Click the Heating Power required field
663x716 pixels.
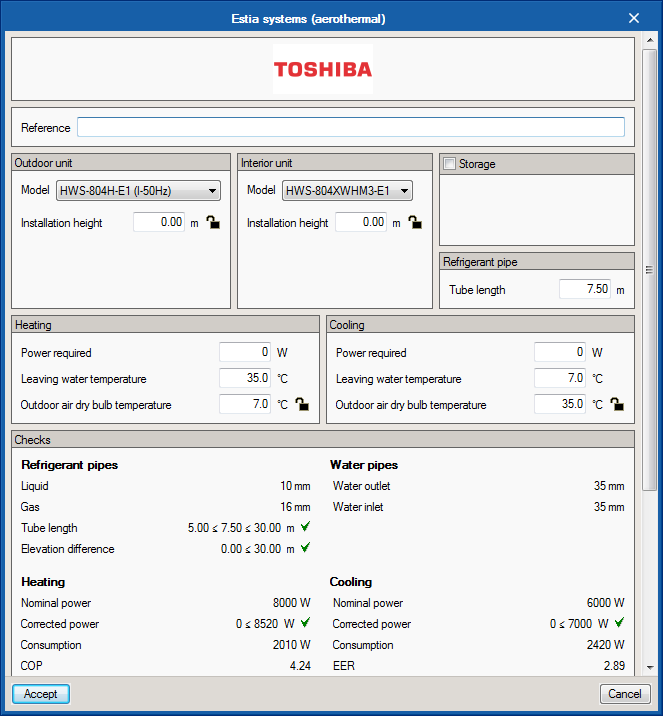tap(245, 352)
